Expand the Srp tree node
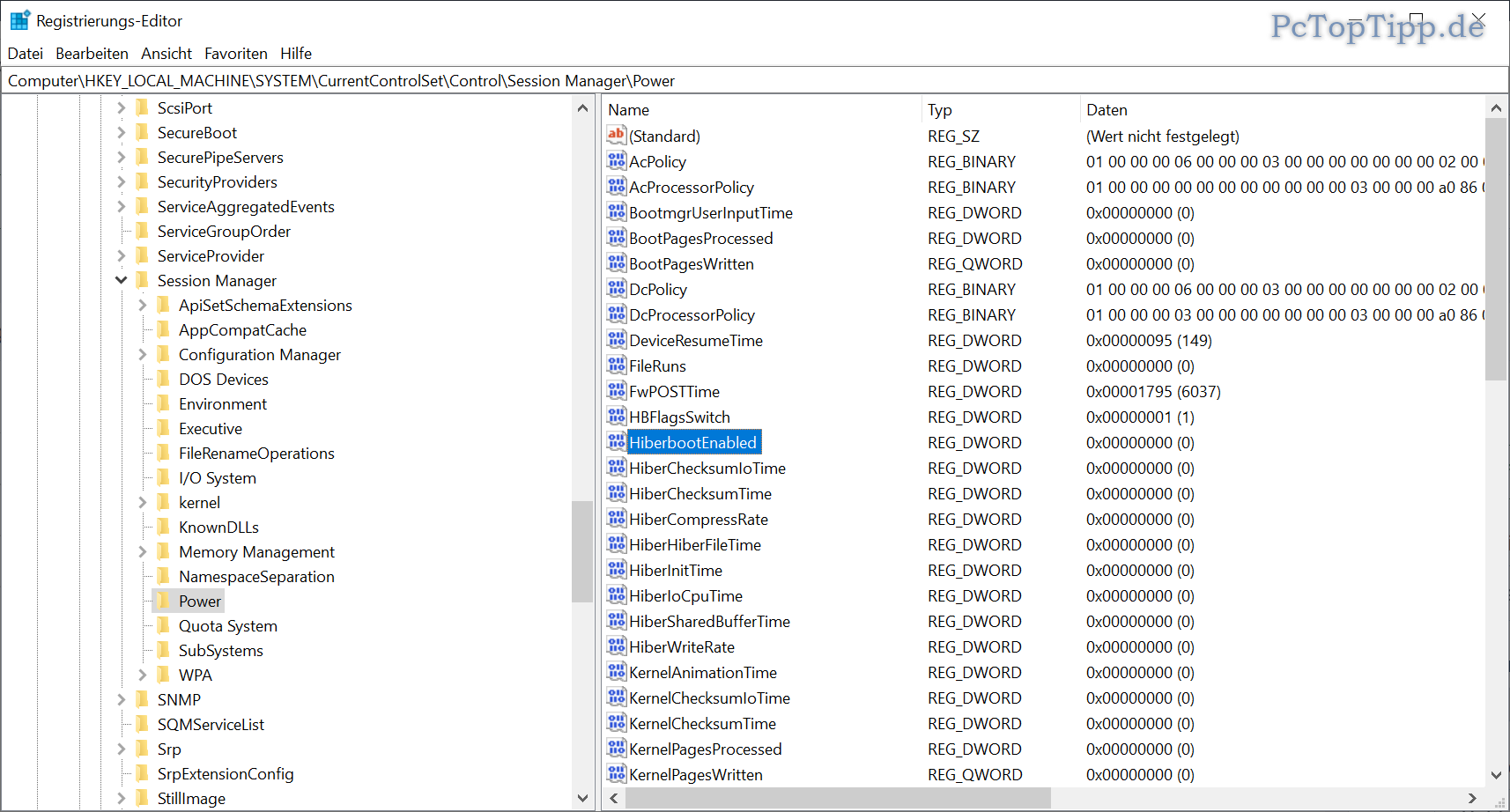 point(121,749)
